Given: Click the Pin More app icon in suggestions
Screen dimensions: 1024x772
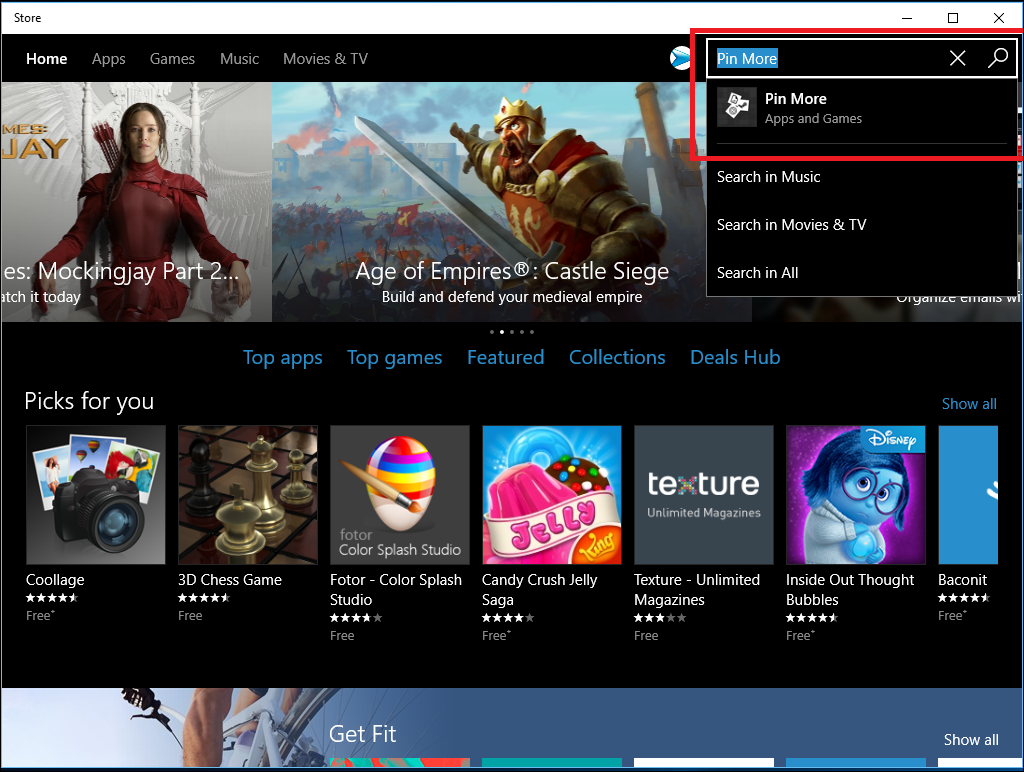Looking at the screenshot, I should point(737,107).
